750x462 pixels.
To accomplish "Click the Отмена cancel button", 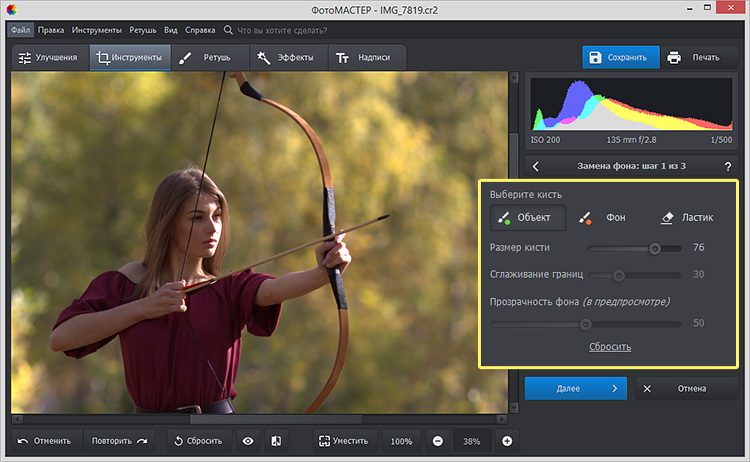I will point(686,388).
